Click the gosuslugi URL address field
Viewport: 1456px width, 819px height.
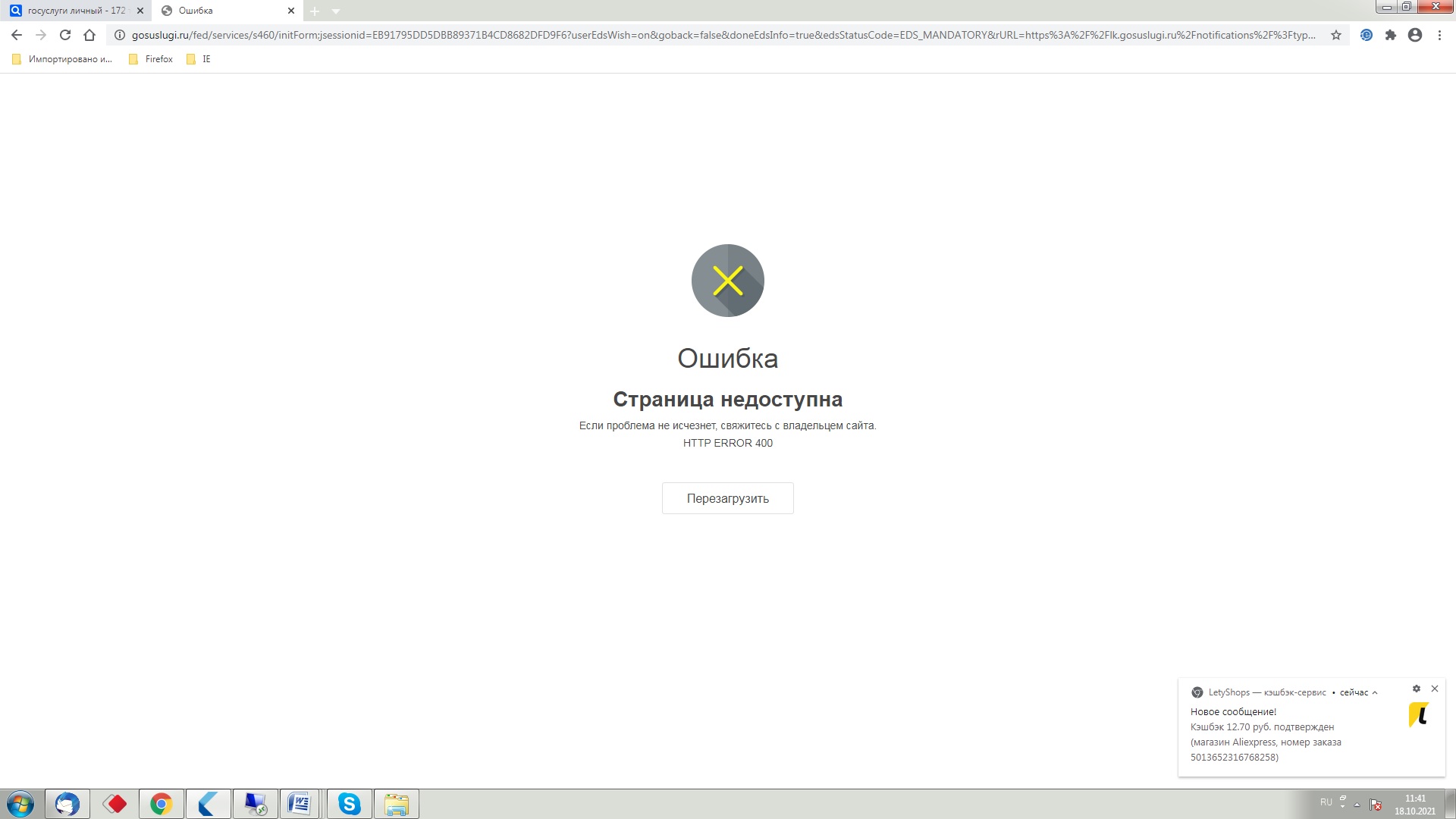point(720,35)
